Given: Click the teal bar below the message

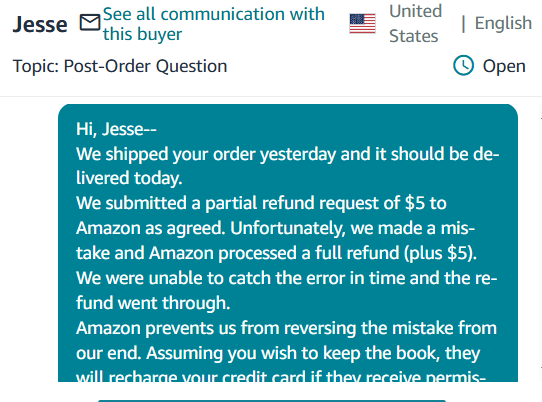Looking at the screenshot, I should click(x=272, y=401).
